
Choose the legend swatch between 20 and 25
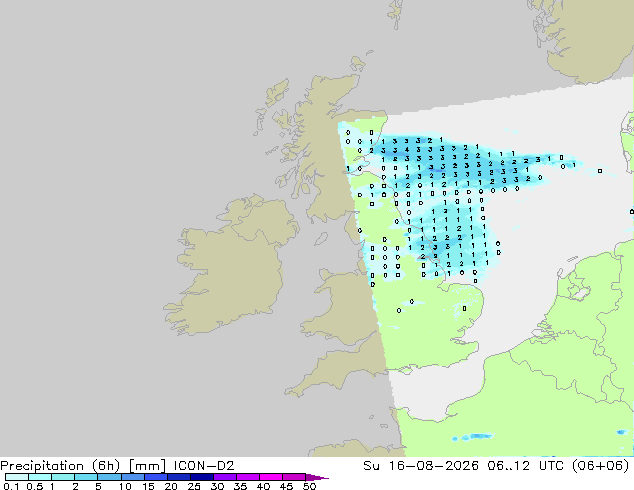[179, 477]
